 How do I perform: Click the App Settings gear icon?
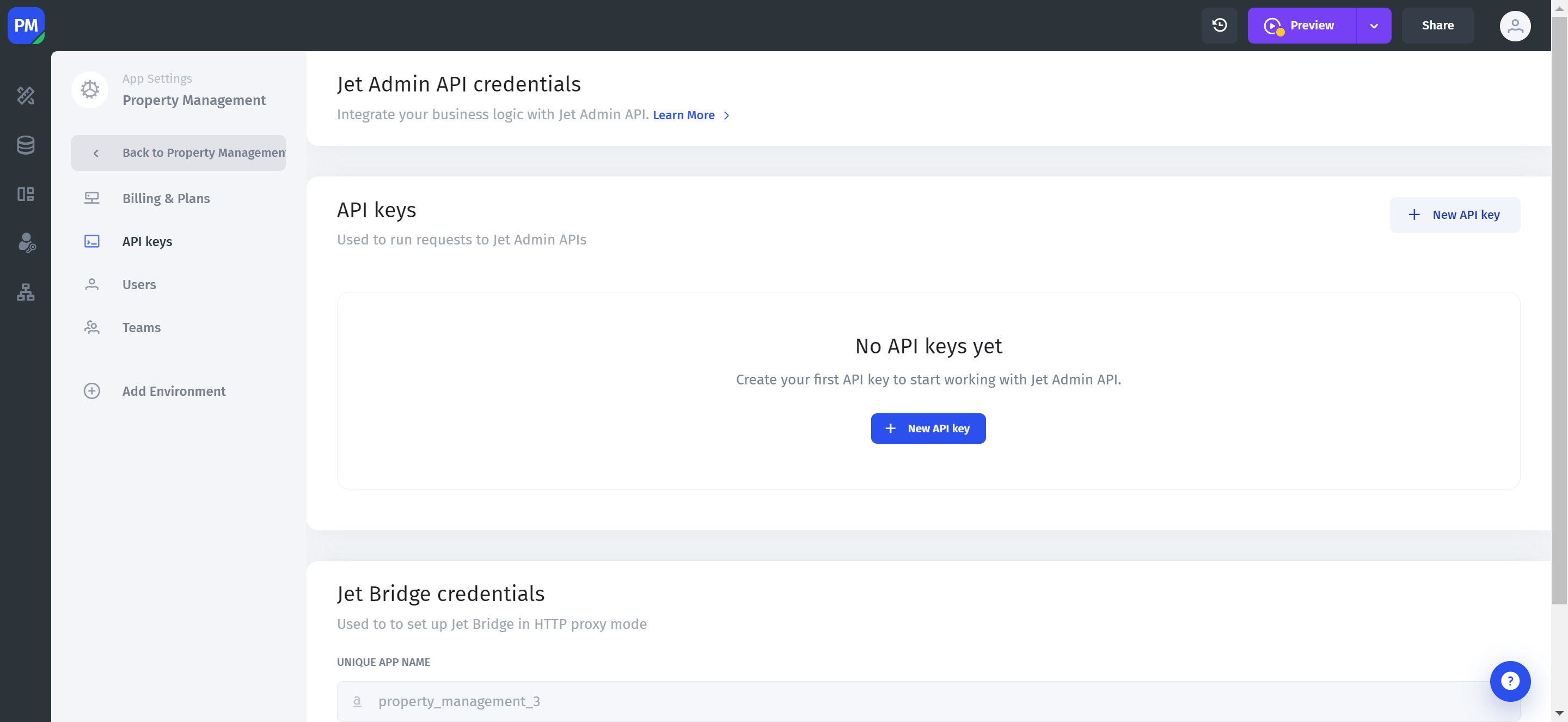[90, 89]
